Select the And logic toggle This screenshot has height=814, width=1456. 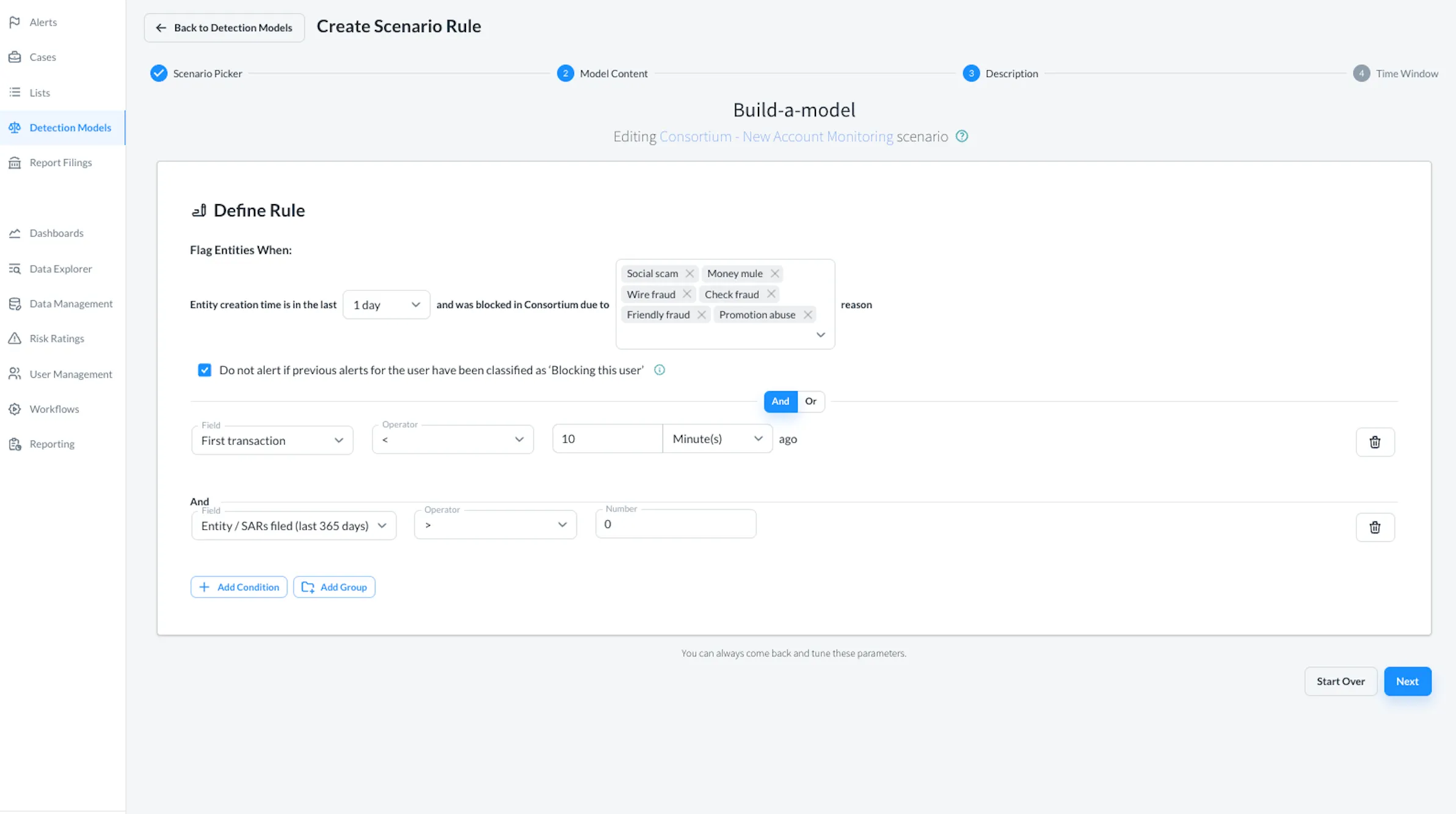pos(780,401)
